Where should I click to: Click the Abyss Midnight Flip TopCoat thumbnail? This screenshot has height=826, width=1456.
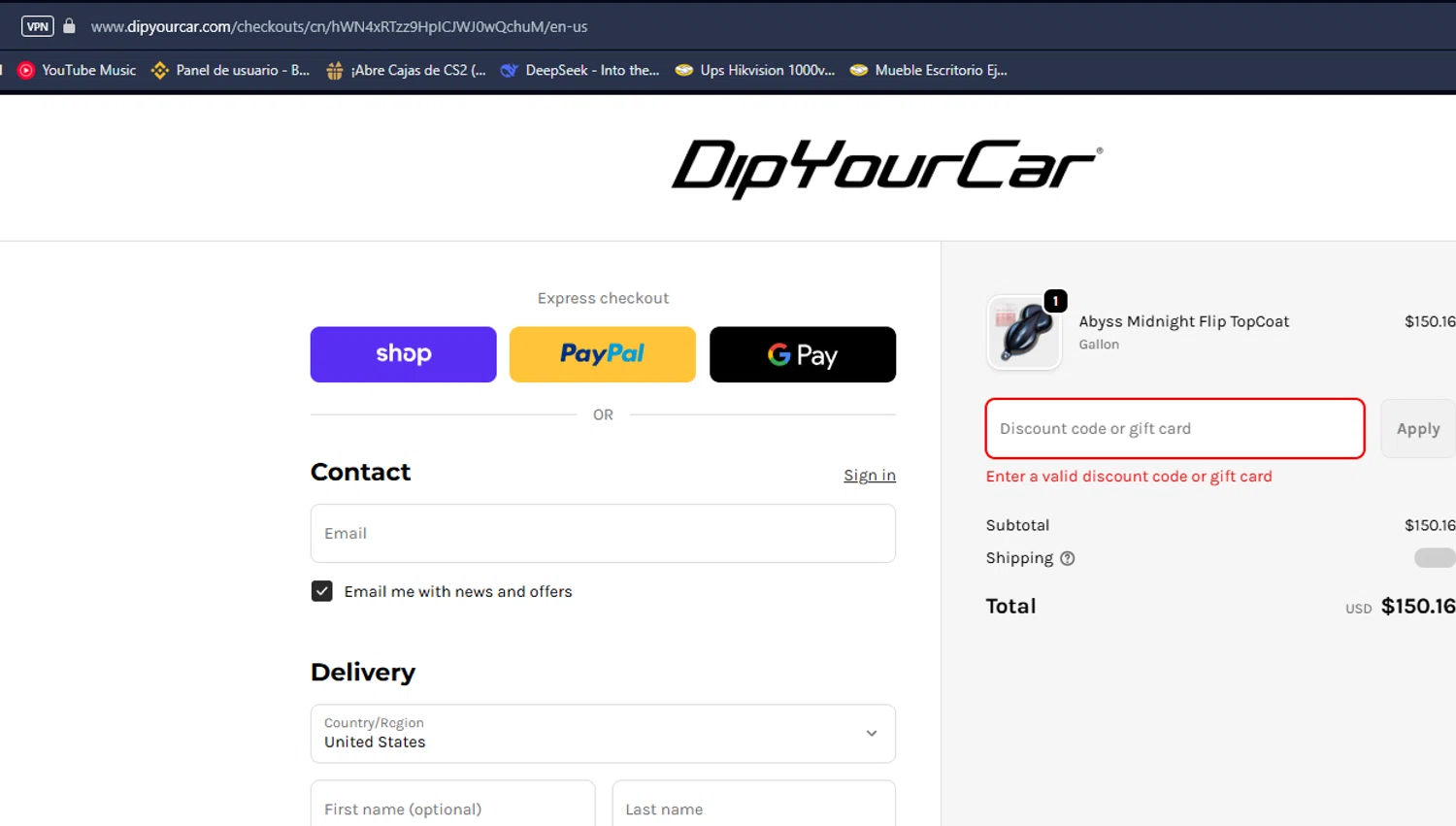pyautogui.click(x=1024, y=333)
